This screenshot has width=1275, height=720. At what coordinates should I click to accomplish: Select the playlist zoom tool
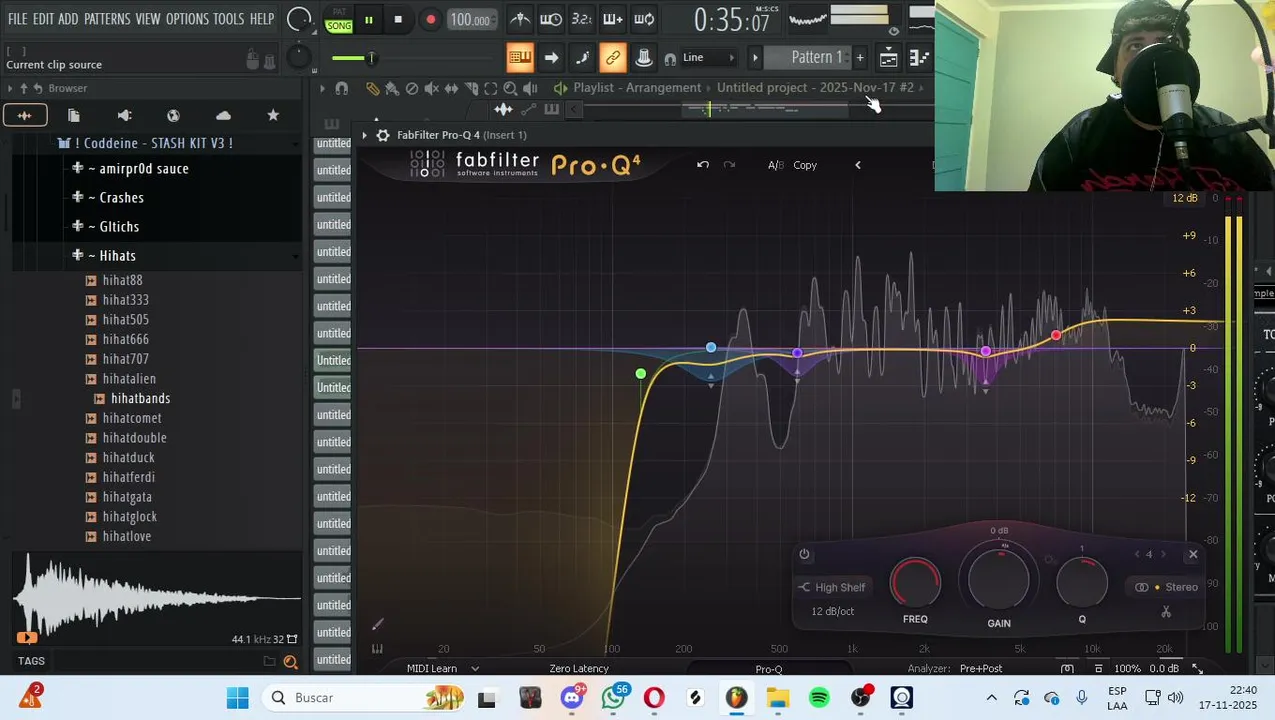pos(510,88)
